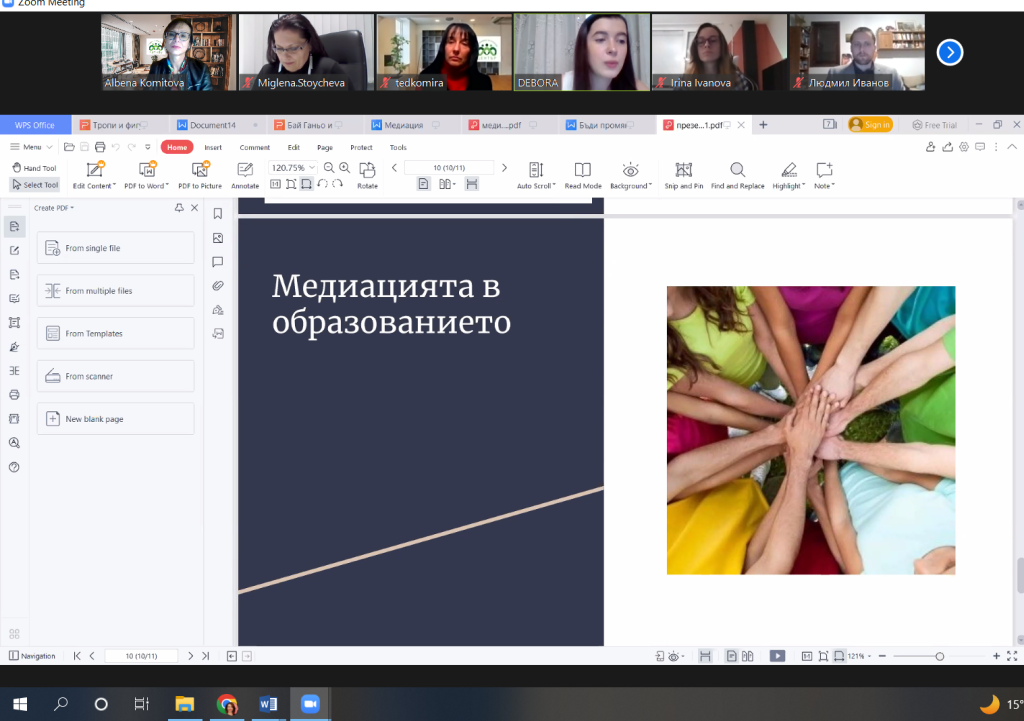Open 121% zoom dropdown in status bar
1024x721 pixels.
[x=859, y=656]
